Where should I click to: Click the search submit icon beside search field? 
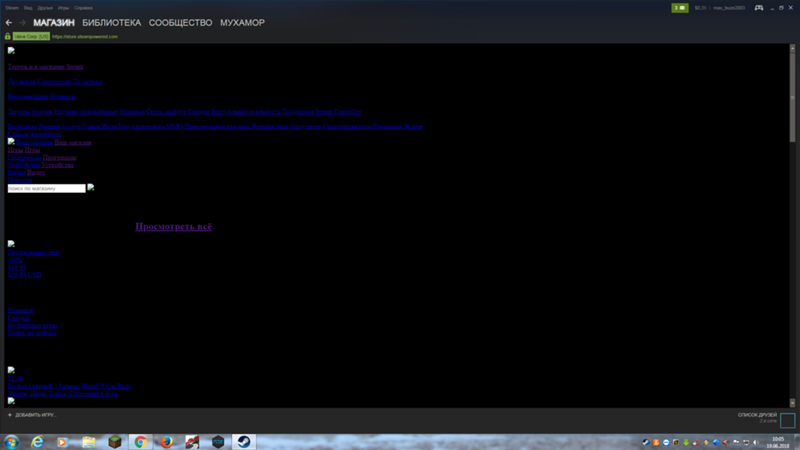point(91,188)
